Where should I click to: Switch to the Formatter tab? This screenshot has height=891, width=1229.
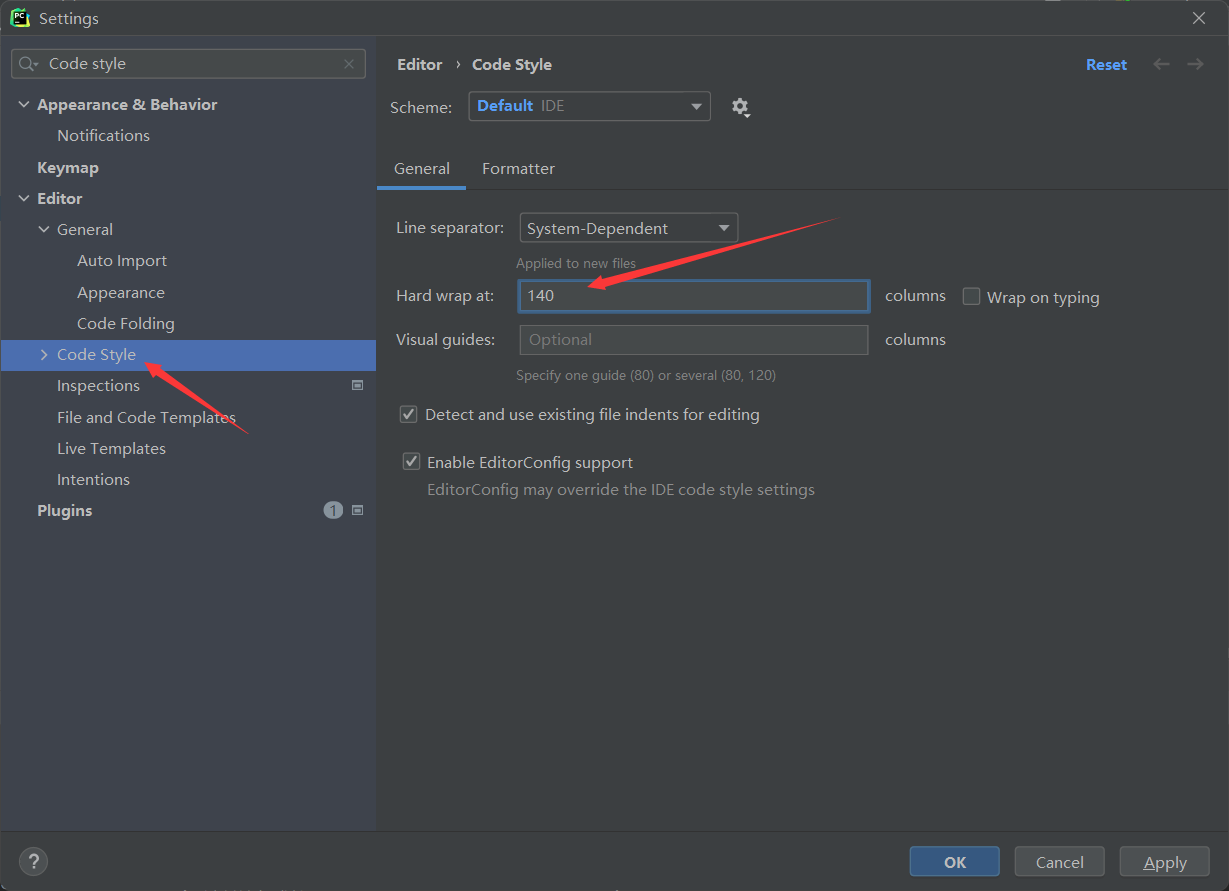click(x=518, y=168)
